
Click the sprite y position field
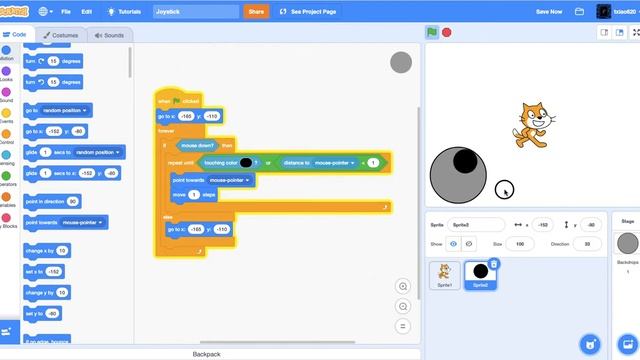point(591,225)
